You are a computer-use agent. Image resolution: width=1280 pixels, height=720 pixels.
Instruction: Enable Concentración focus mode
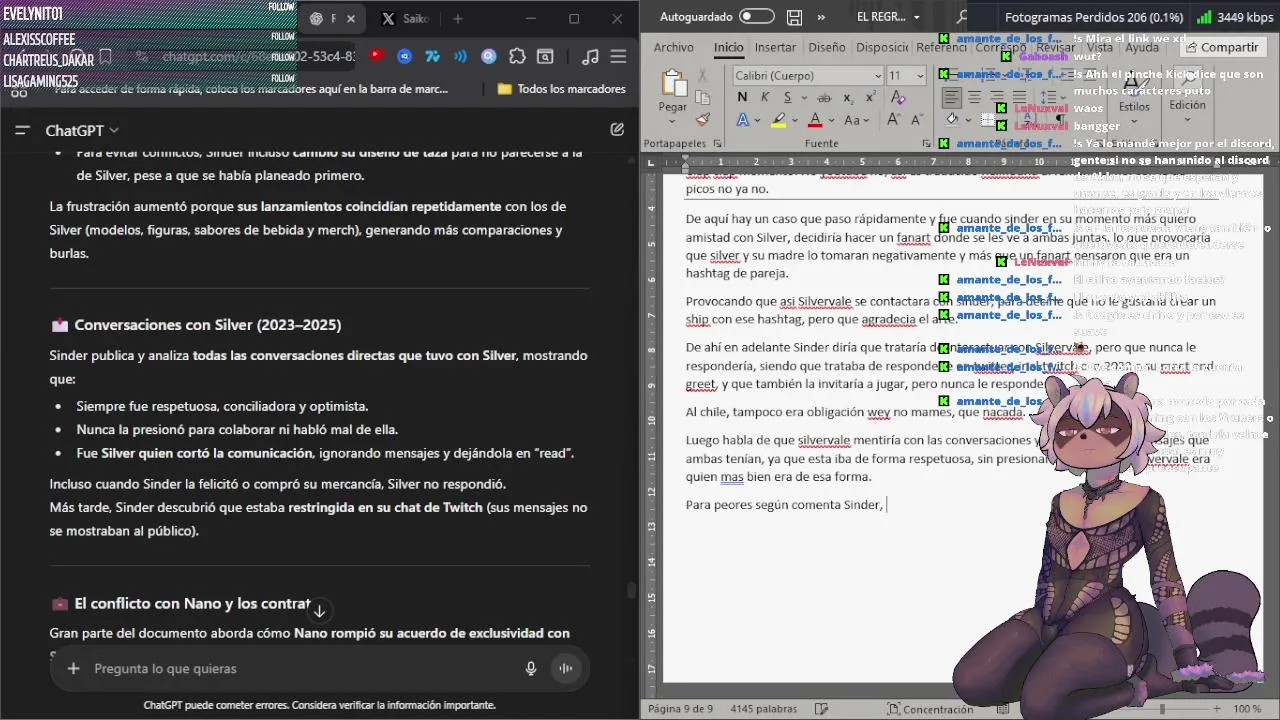[x=930, y=709]
